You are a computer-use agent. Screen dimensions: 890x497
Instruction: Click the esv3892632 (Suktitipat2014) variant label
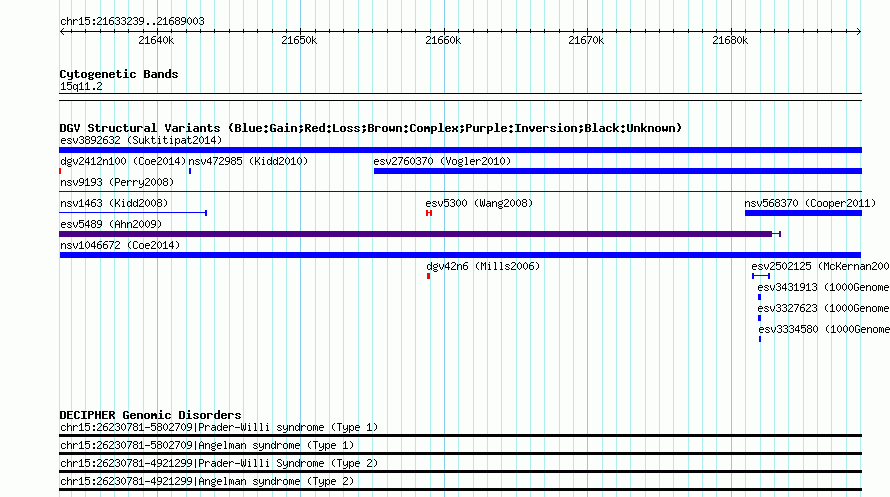[x=141, y=140]
